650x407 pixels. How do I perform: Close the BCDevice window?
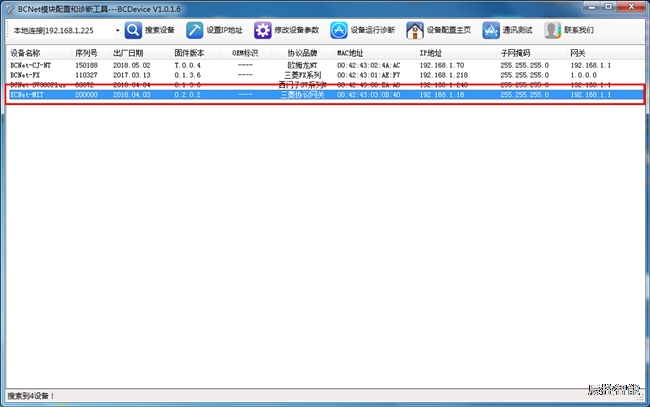coord(632,7)
